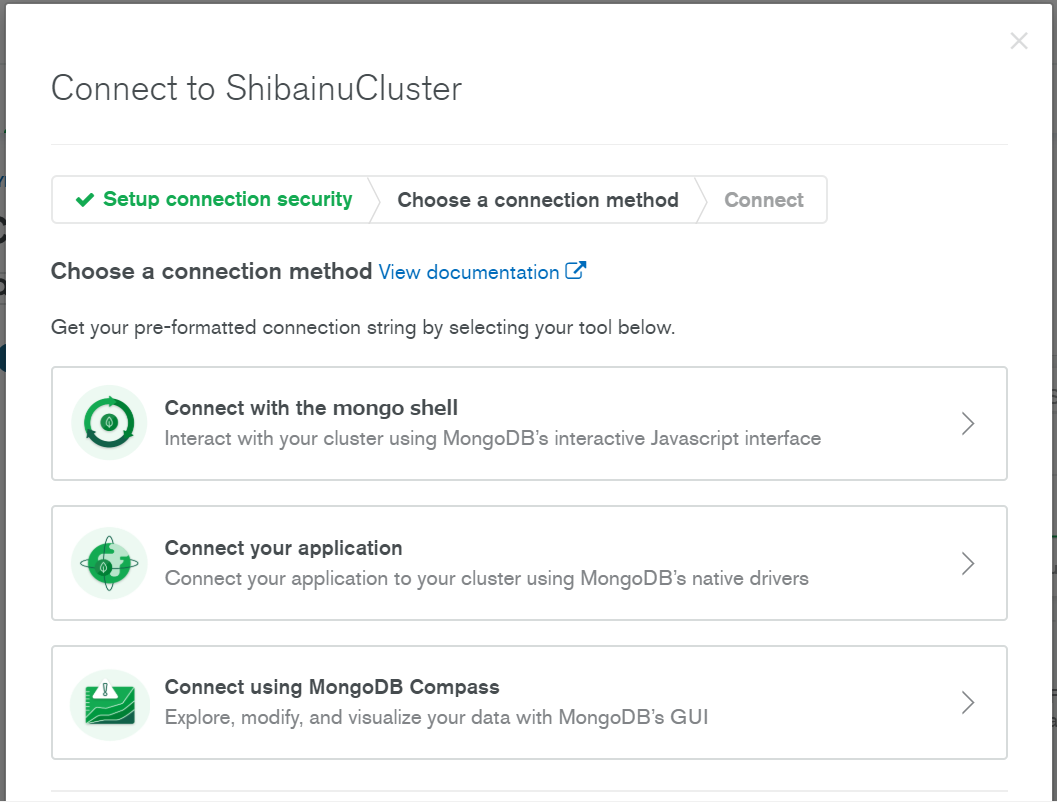Dismiss the dialog with the X

[x=1018, y=41]
